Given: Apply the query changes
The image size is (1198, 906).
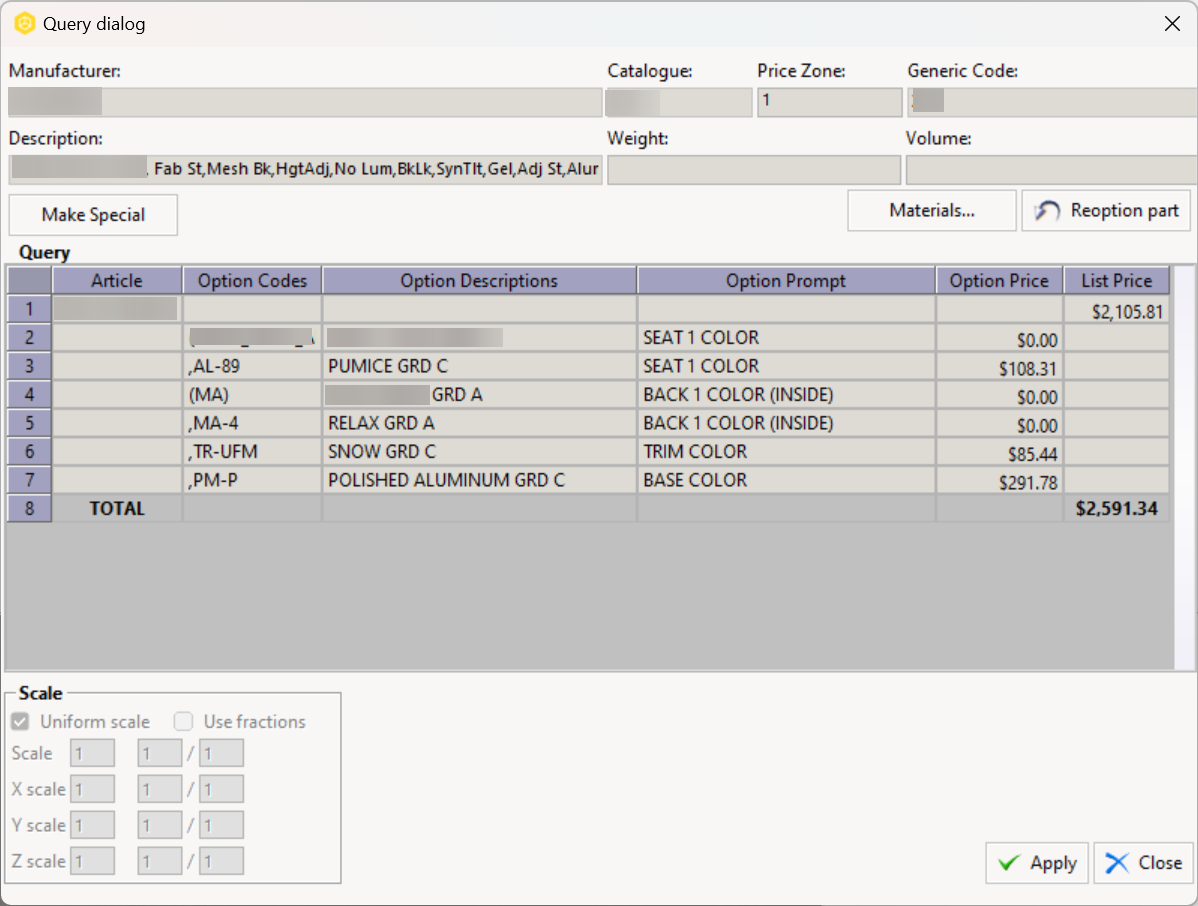Looking at the screenshot, I should pos(1037,862).
